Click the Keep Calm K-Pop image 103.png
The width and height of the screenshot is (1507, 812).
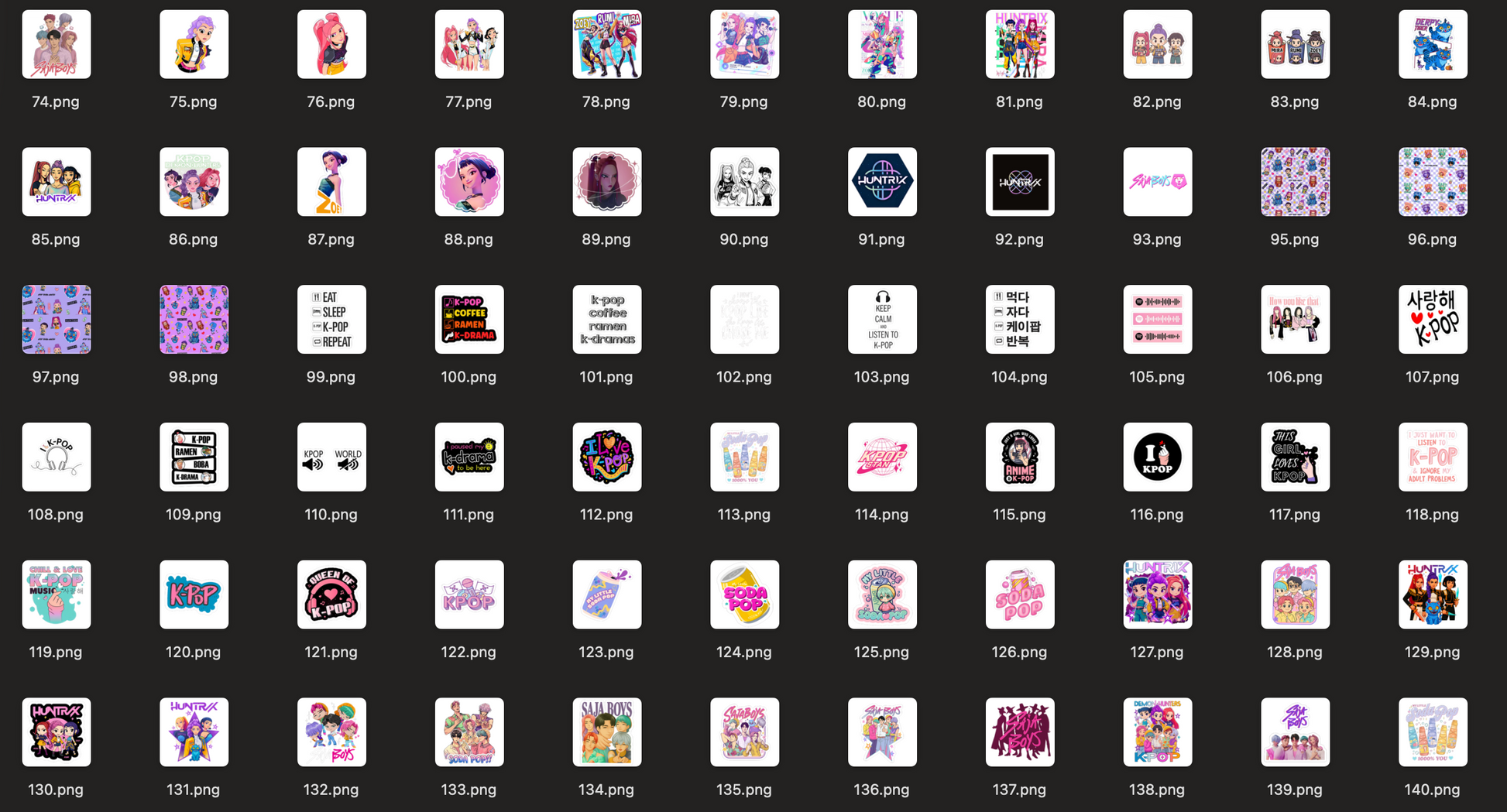coord(882,319)
